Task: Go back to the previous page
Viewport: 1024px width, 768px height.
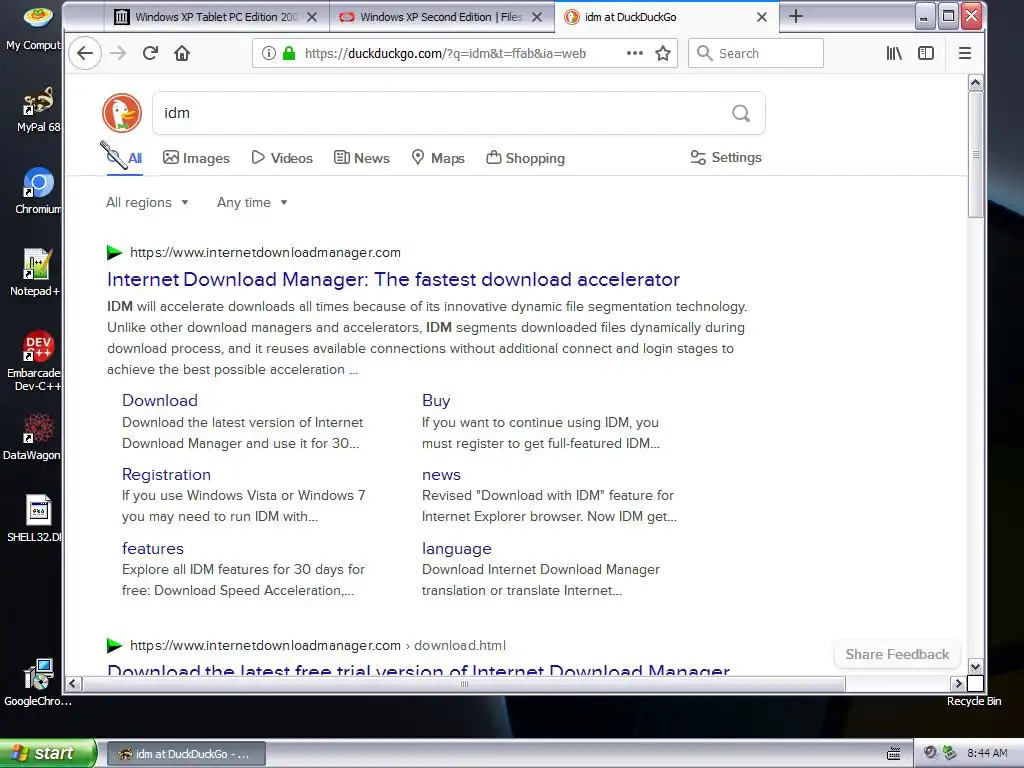Action: pyautogui.click(x=85, y=54)
